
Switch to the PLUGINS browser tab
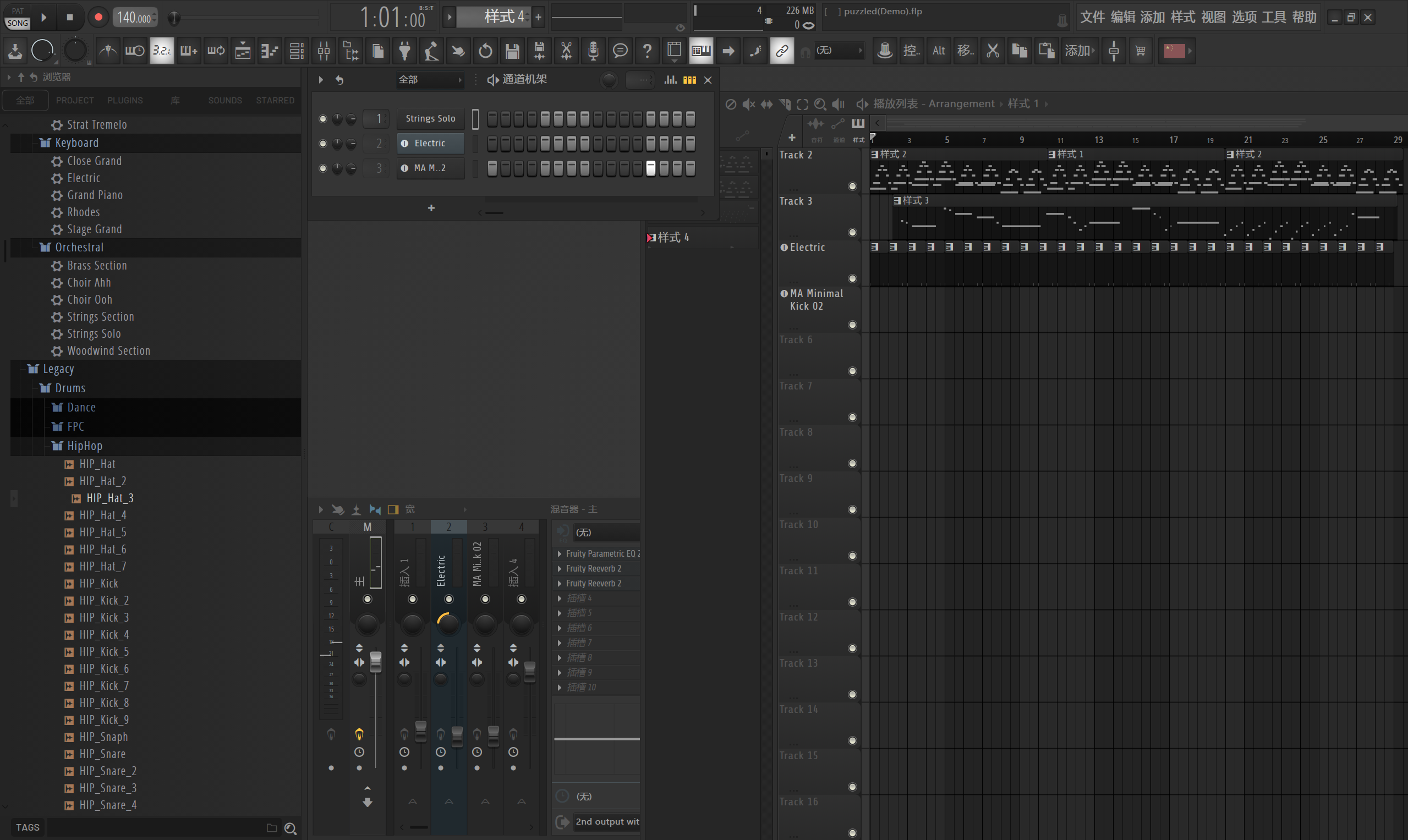125,101
